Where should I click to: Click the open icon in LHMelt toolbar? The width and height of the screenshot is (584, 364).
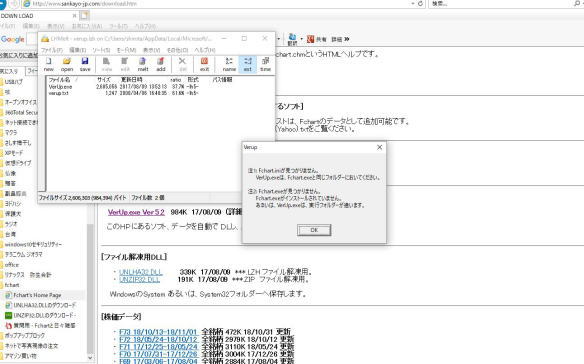click(x=67, y=64)
